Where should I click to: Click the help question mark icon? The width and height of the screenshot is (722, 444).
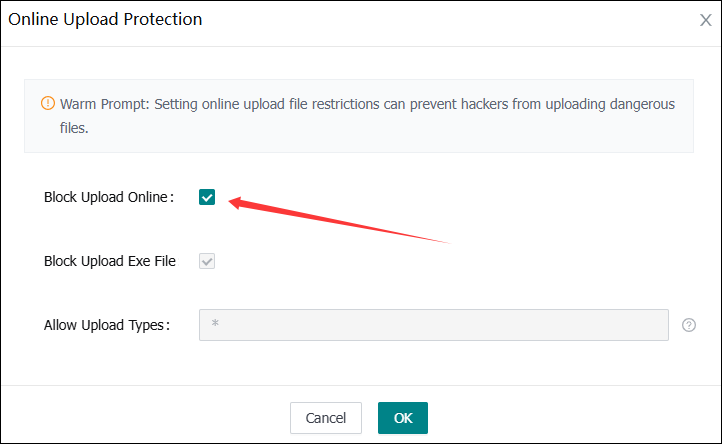click(688, 325)
